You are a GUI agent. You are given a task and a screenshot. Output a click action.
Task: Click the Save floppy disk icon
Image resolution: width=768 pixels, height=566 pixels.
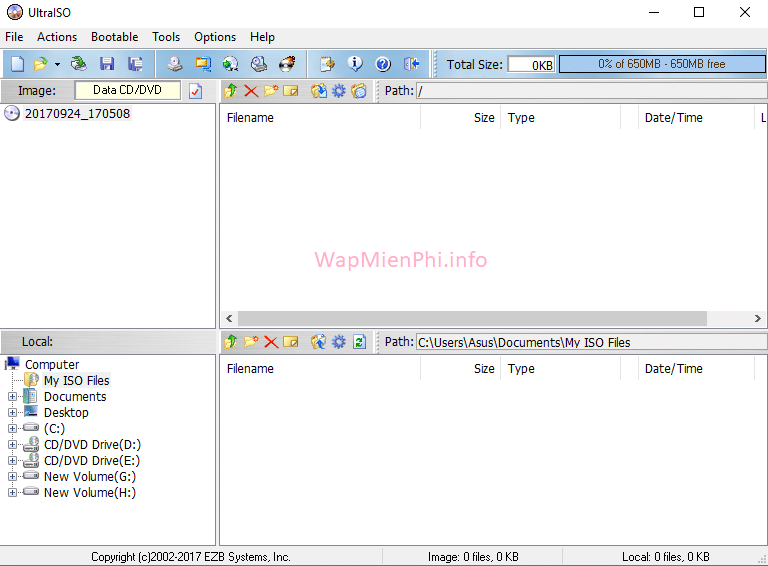pos(107,64)
